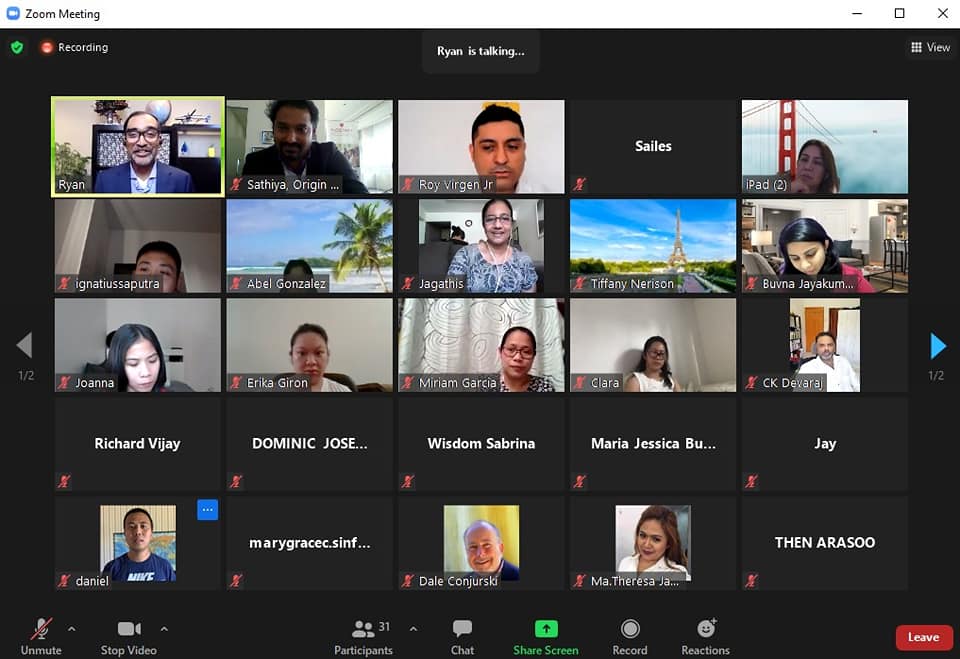Image resolution: width=960 pixels, height=659 pixels.
Task: Click Richard Vijay name tile
Action: [138, 444]
